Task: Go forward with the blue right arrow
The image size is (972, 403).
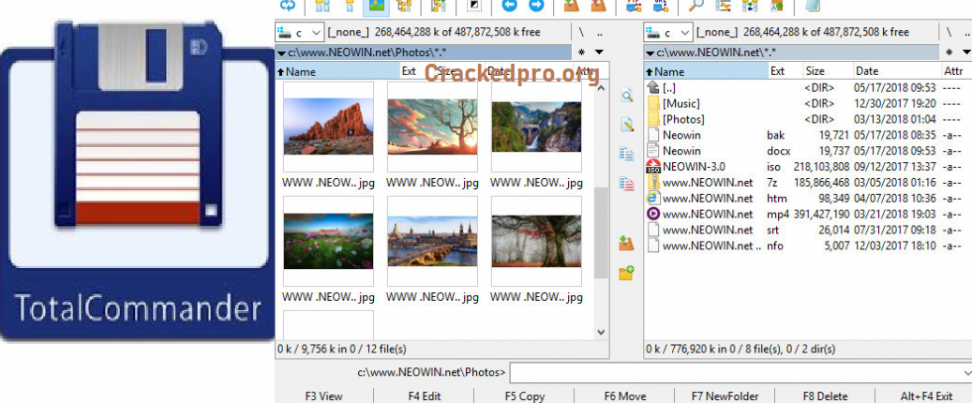Action: 536,6
